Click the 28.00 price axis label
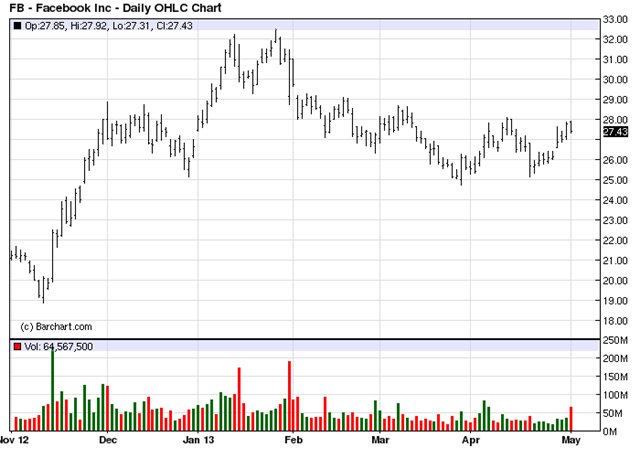The height and width of the screenshot is (468, 640). coord(616,120)
